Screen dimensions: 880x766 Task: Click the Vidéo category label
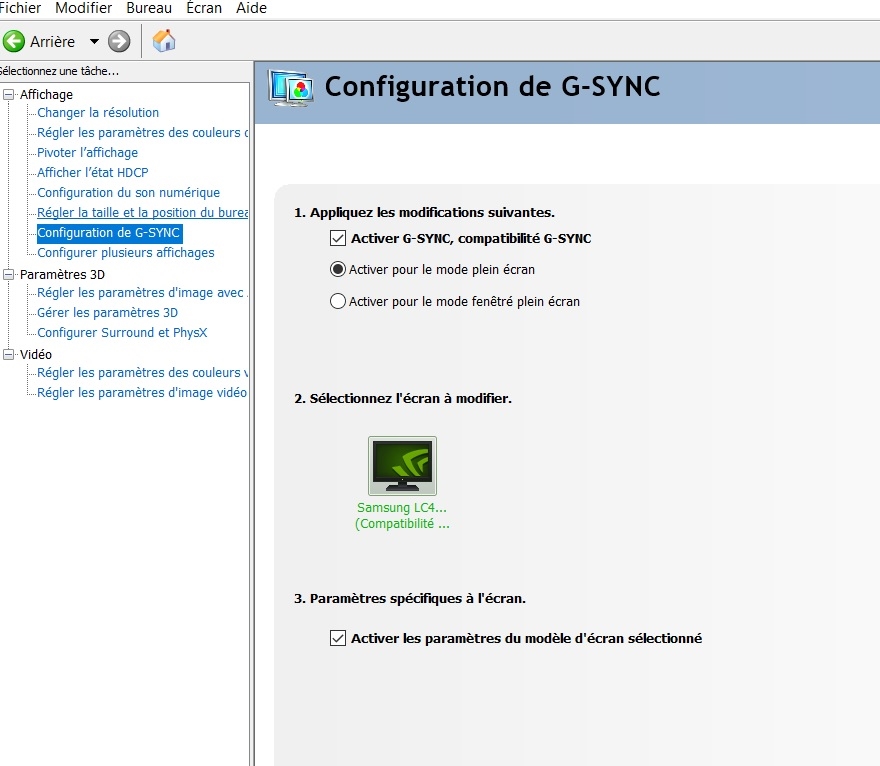pos(36,354)
